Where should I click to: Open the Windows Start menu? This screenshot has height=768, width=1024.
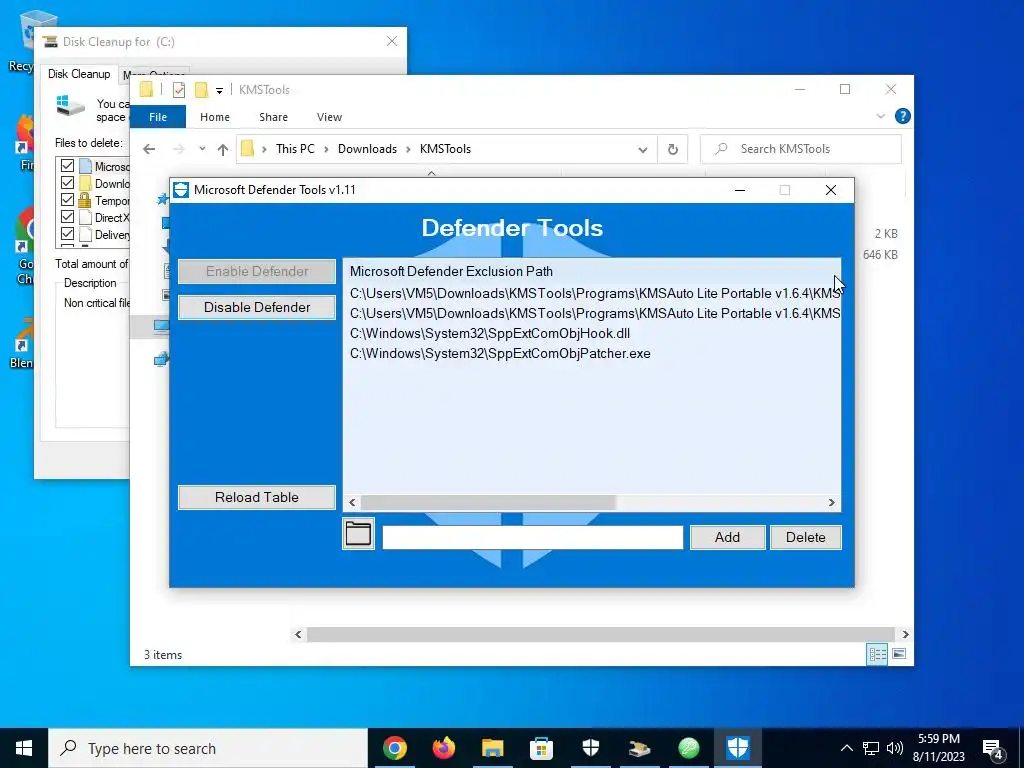tap(24, 748)
